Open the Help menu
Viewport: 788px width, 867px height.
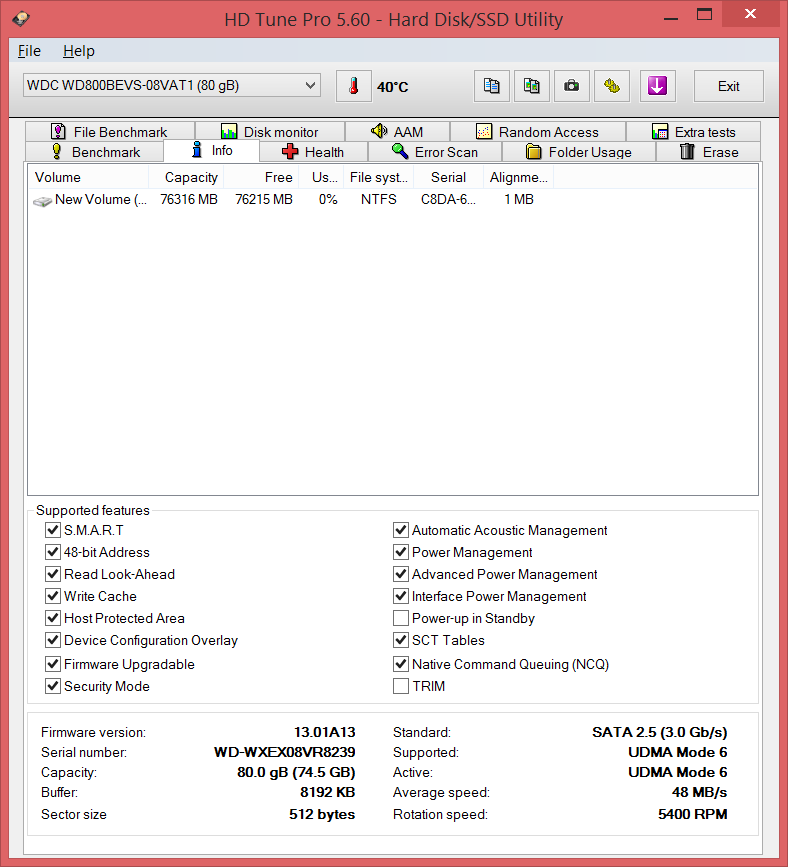[79, 51]
